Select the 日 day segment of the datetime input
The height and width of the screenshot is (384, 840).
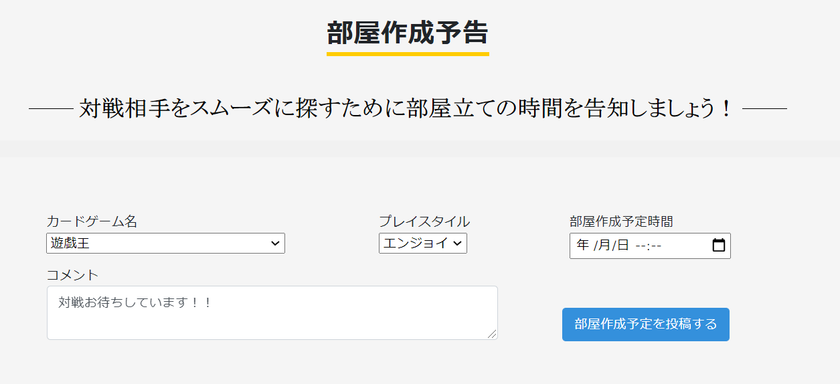click(622, 245)
